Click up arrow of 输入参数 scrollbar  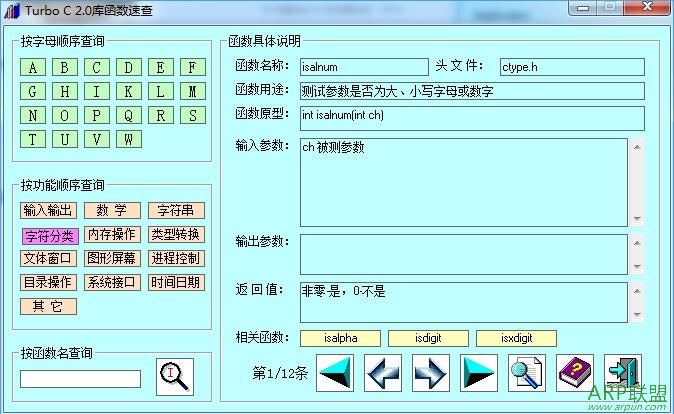637,147
